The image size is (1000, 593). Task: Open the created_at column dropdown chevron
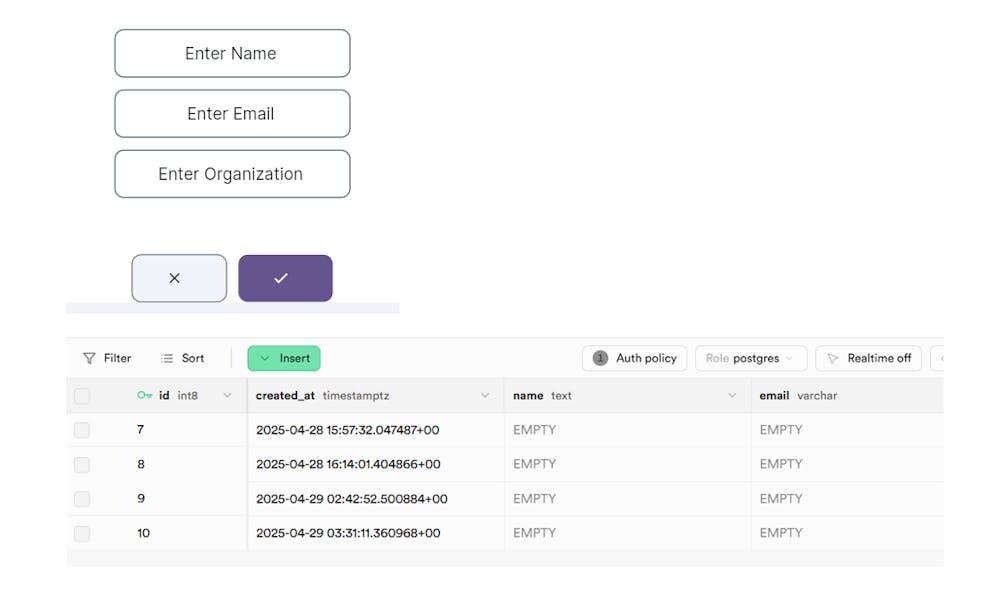pyautogui.click(x=485, y=395)
